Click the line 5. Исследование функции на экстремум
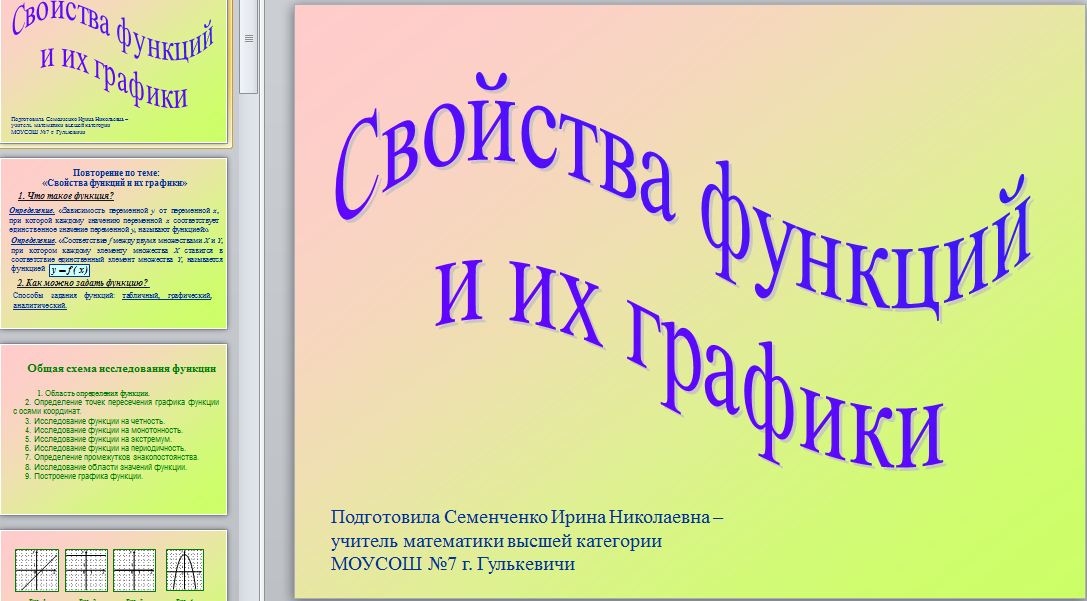The height and width of the screenshot is (601, 1087). click(x=98, y=439)
